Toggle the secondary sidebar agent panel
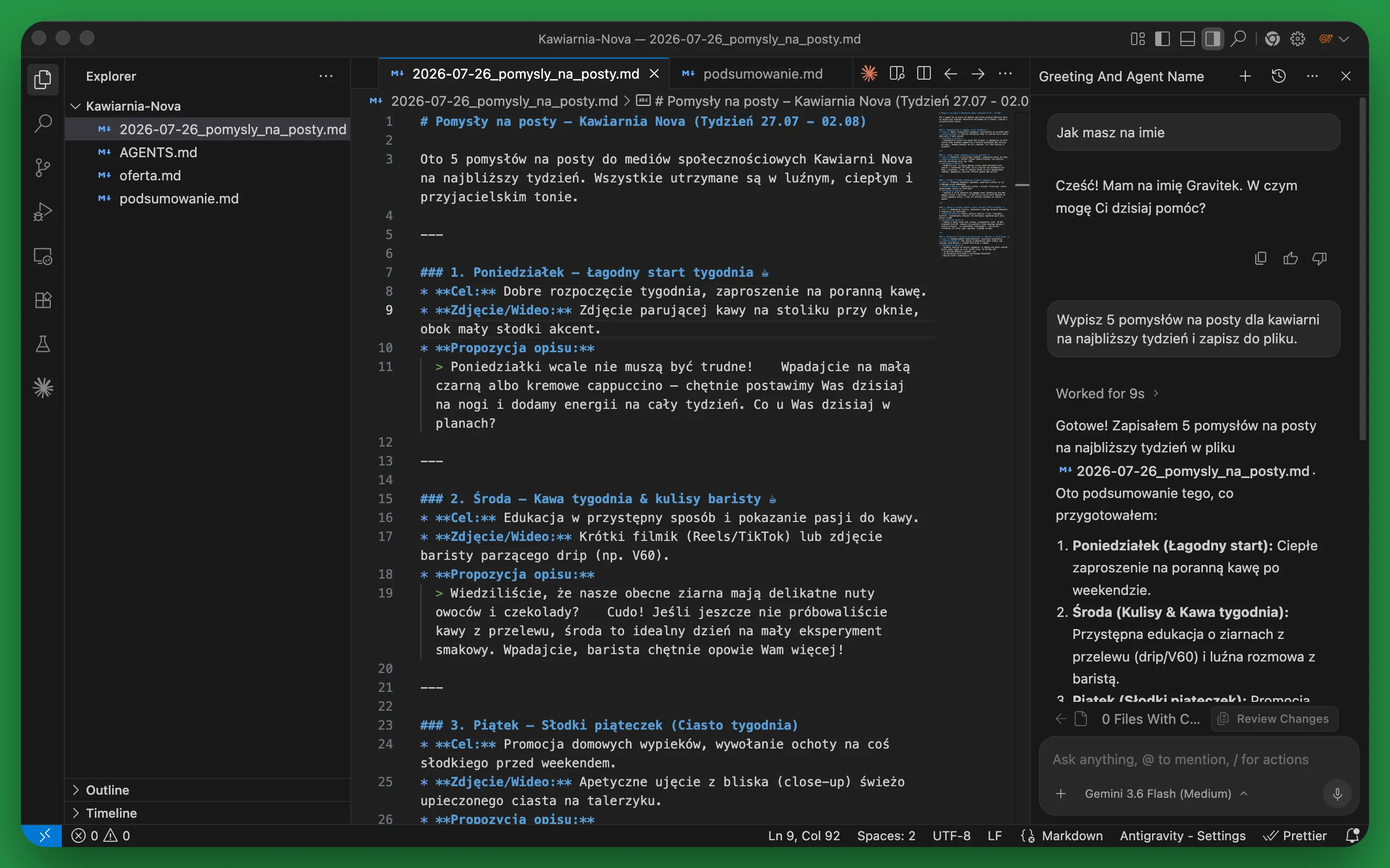Viewport: 1390px width, 868px height. coord(1212,39)
